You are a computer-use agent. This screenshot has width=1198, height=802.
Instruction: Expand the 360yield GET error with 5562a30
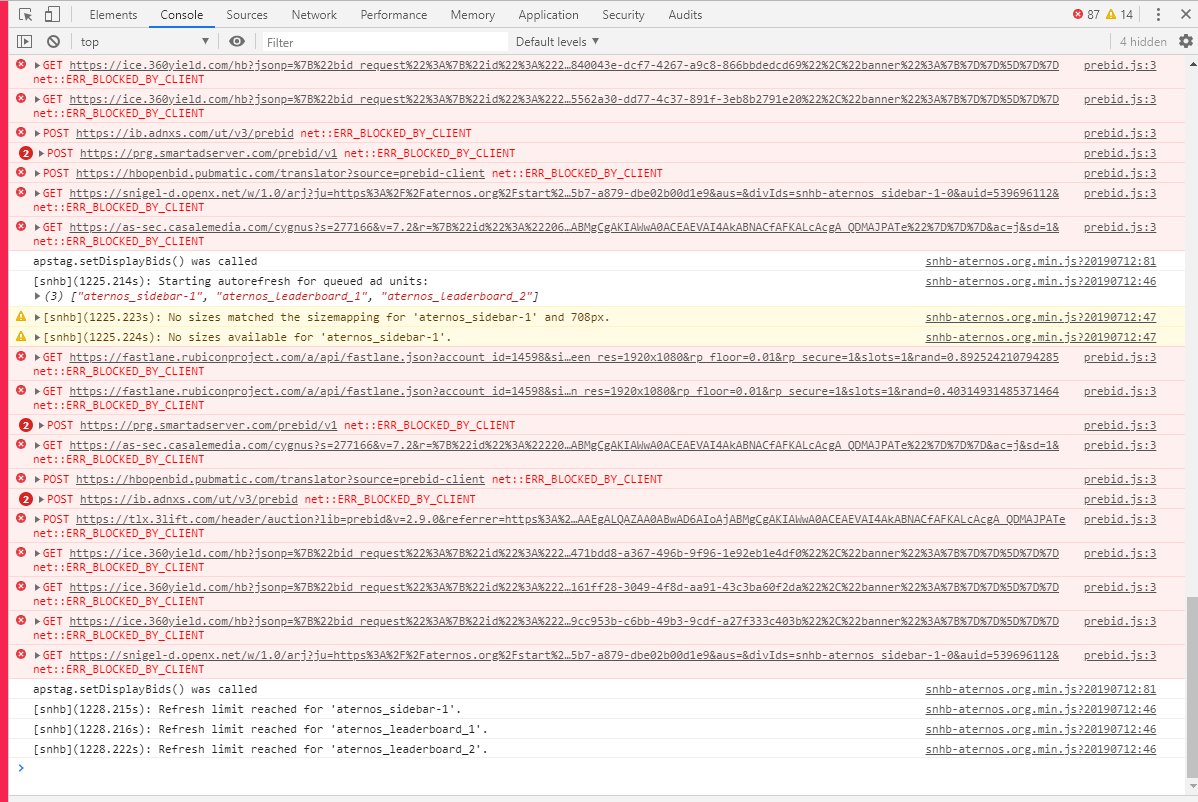37,99
